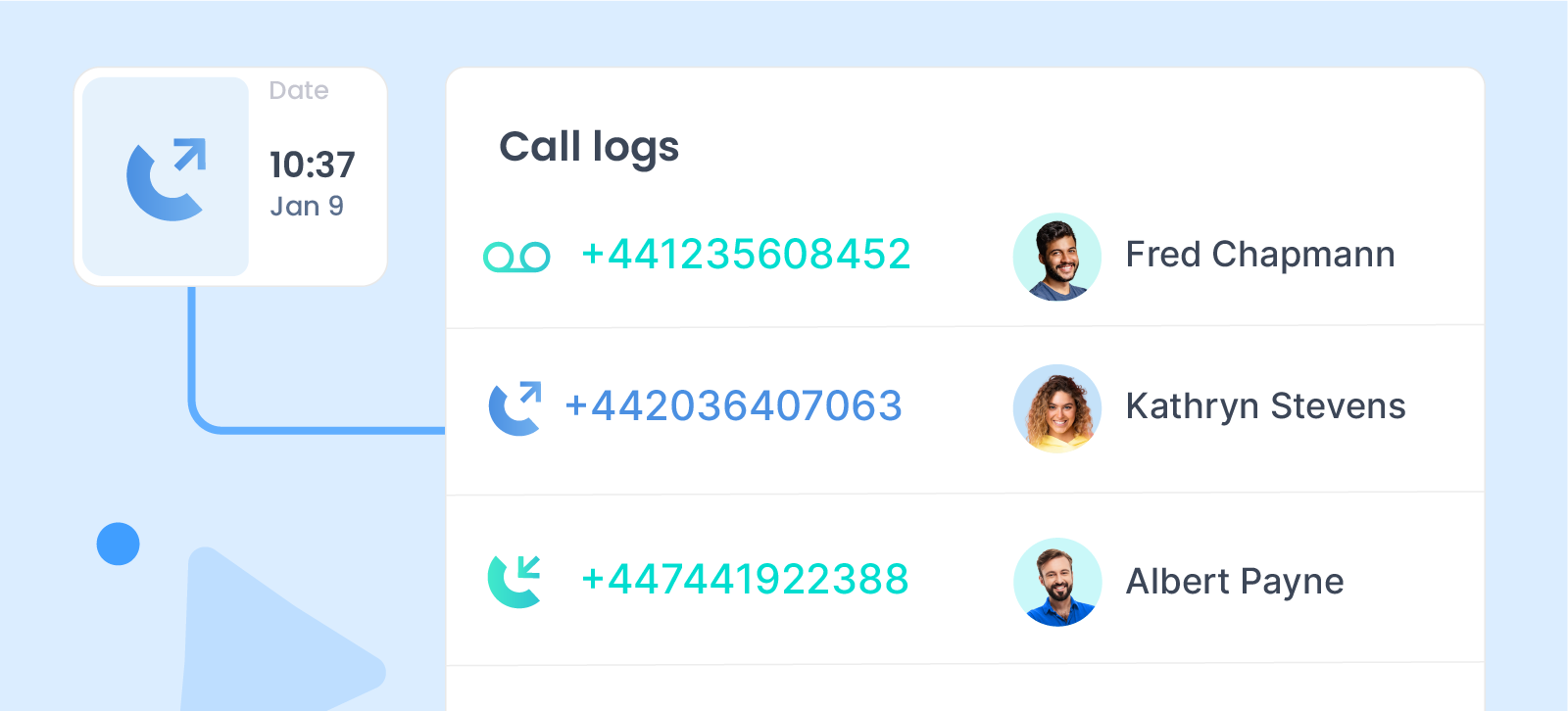Open Kathryn Stevens' avatar photo
The image size is (1568, 711).
[1057, 408]
